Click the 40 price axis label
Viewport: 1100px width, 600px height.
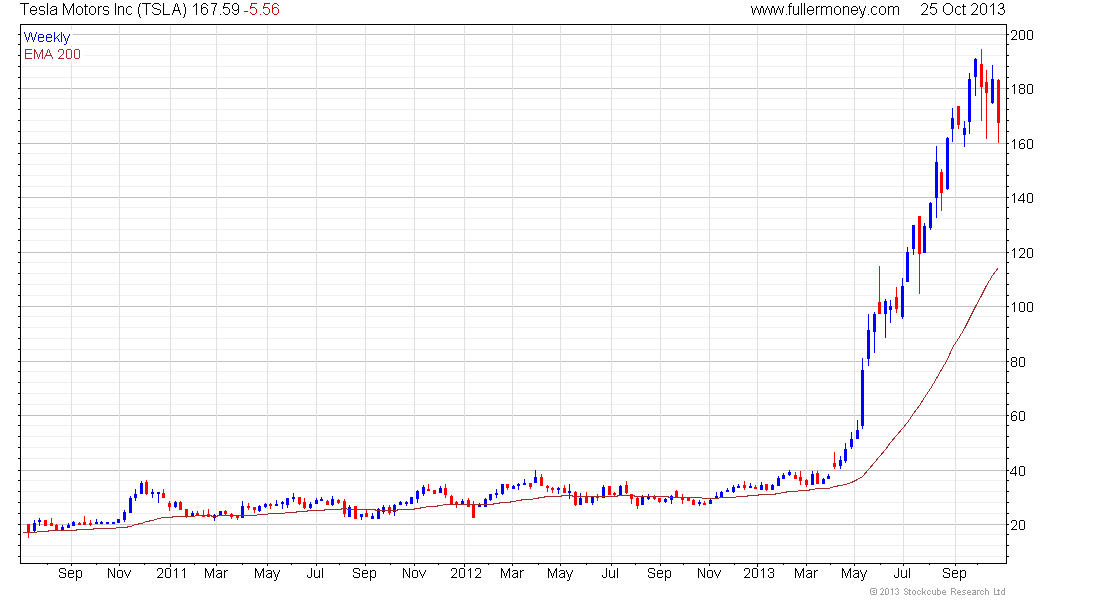[1018, 471]
